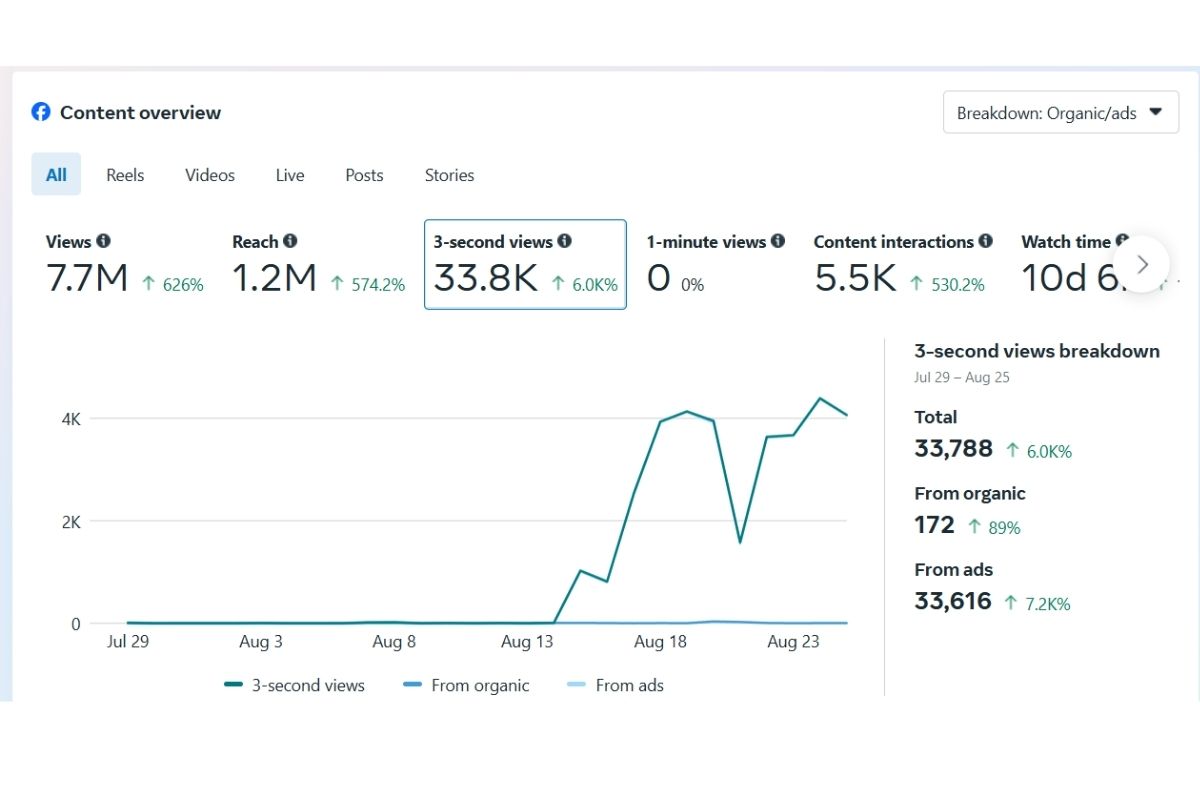Click the right arrow to scroll metrics
Viewport: 1200px width, 800px height.
(x=1142, y=264)
